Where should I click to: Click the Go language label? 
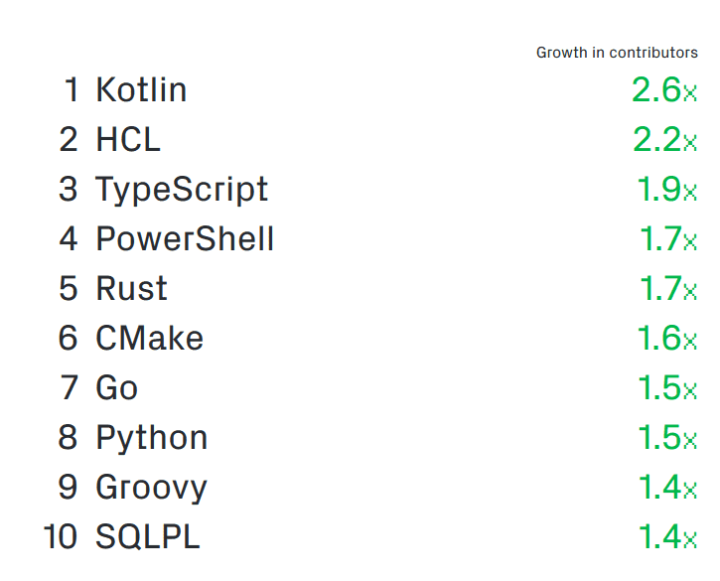coord(117,388)
